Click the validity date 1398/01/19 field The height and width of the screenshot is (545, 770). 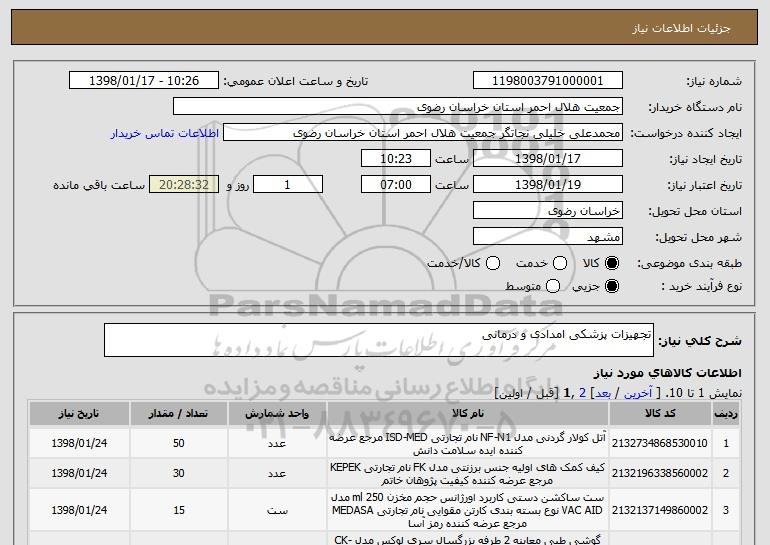[x=548, y=185]
